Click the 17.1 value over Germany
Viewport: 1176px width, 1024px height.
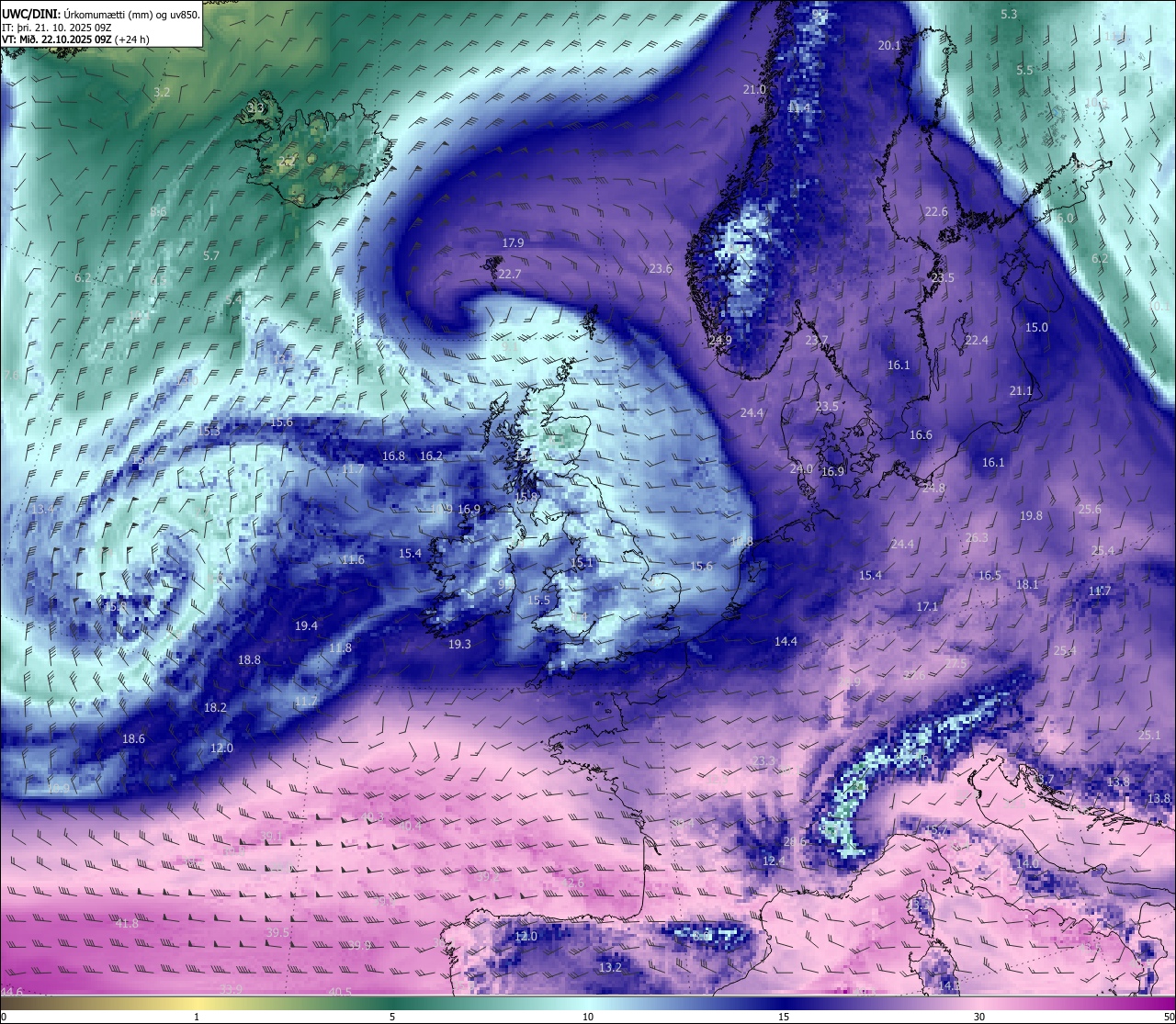click(927, 606)
